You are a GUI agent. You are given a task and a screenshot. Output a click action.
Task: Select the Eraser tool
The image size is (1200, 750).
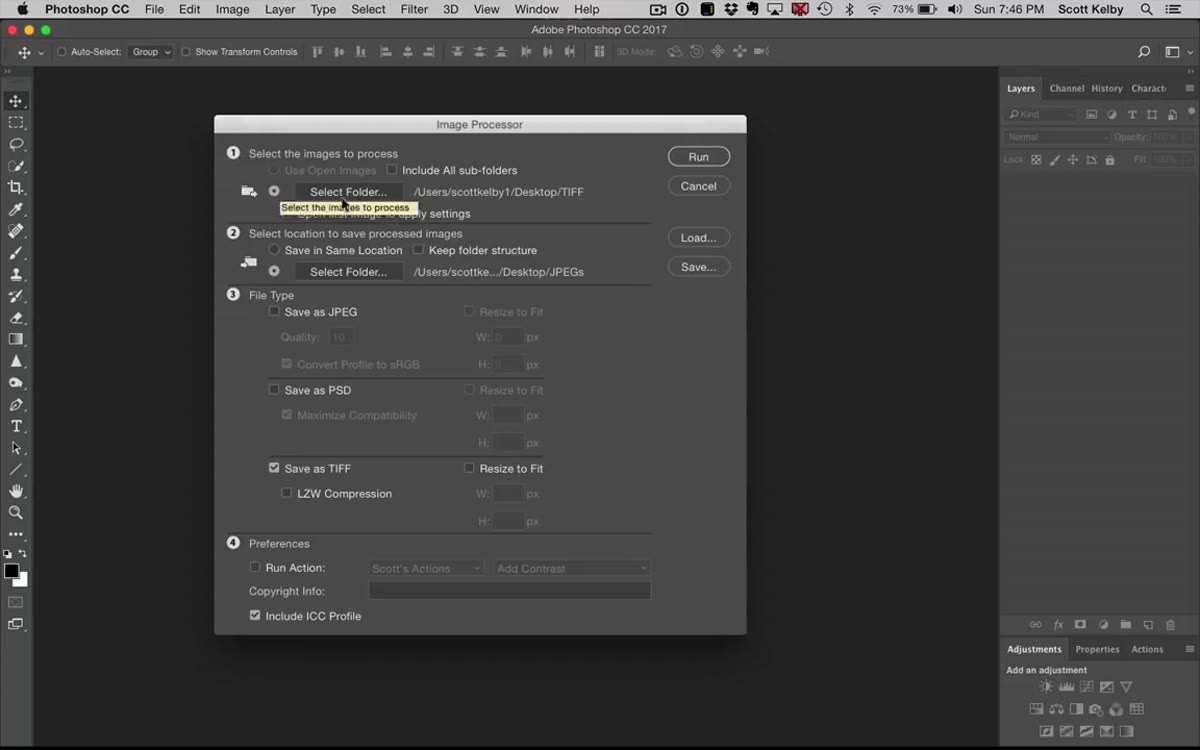tap(16, 318)
